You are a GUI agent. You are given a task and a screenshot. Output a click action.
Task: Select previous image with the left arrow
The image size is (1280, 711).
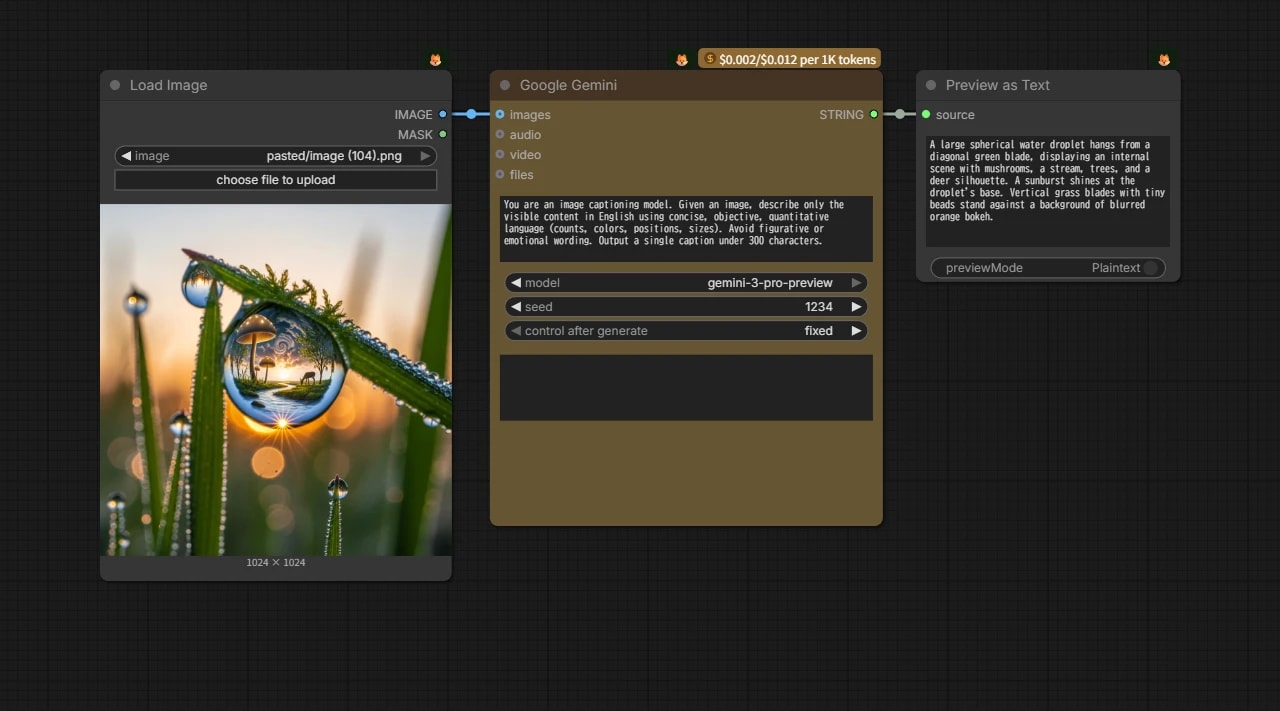point(126,156)
